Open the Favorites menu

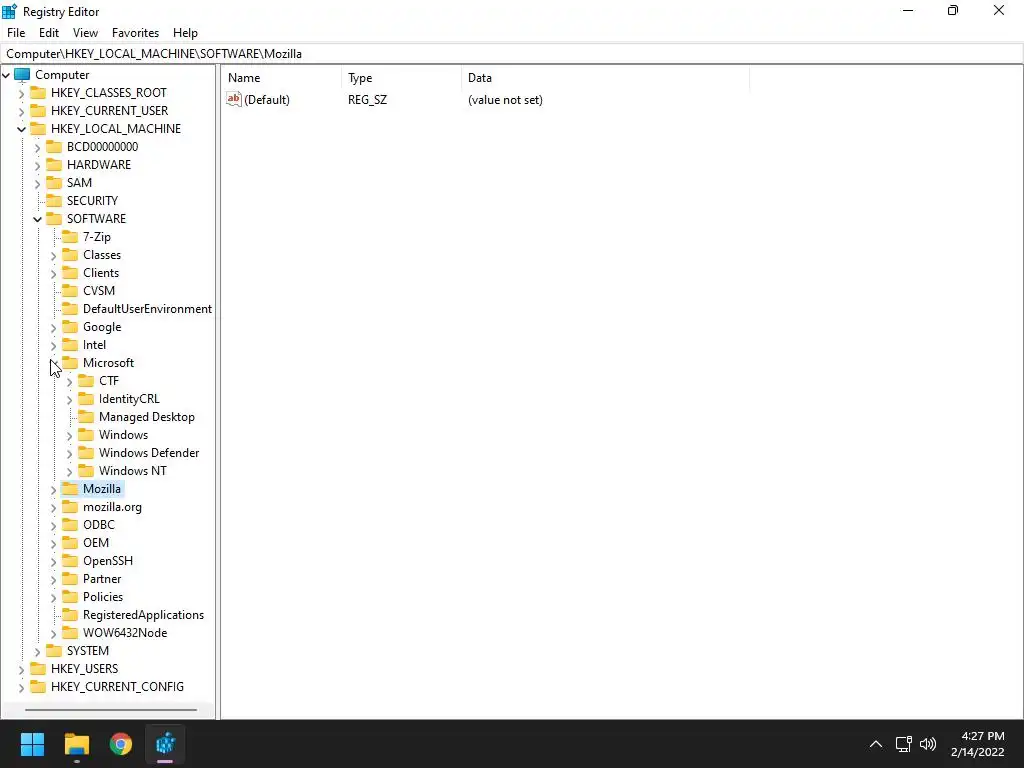[135, 33]
